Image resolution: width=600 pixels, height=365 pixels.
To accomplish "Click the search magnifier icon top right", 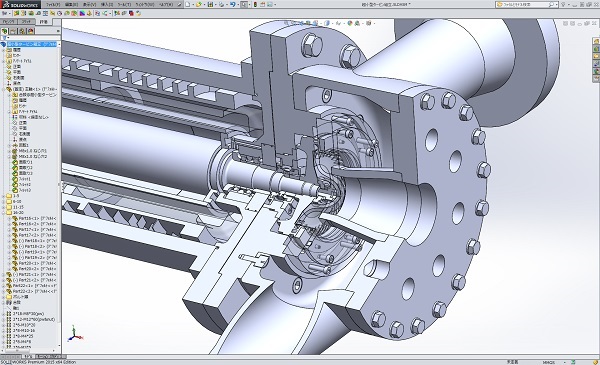I will [551, 4].
